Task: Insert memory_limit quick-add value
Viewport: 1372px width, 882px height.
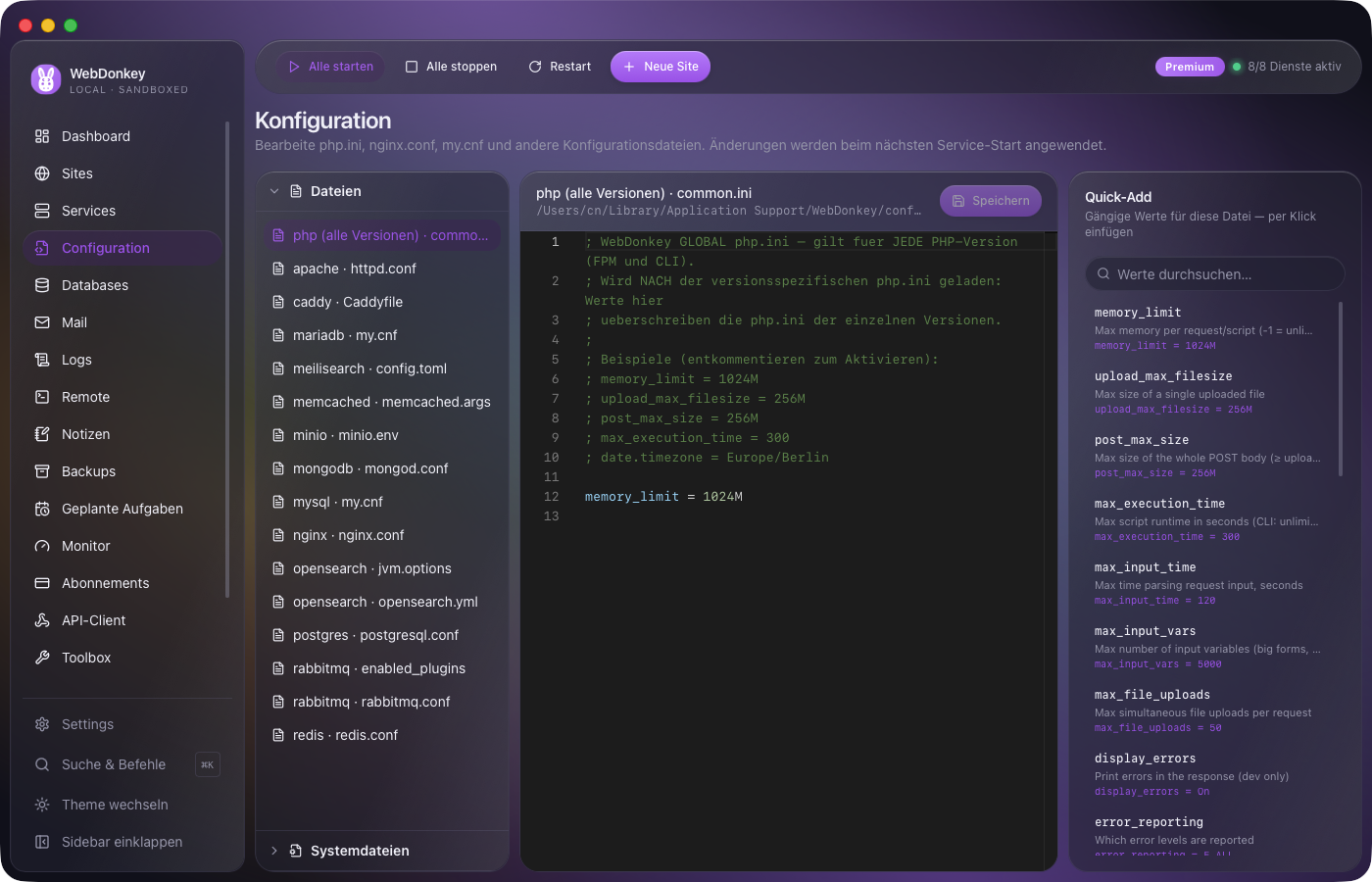Action: [1209, 328]
